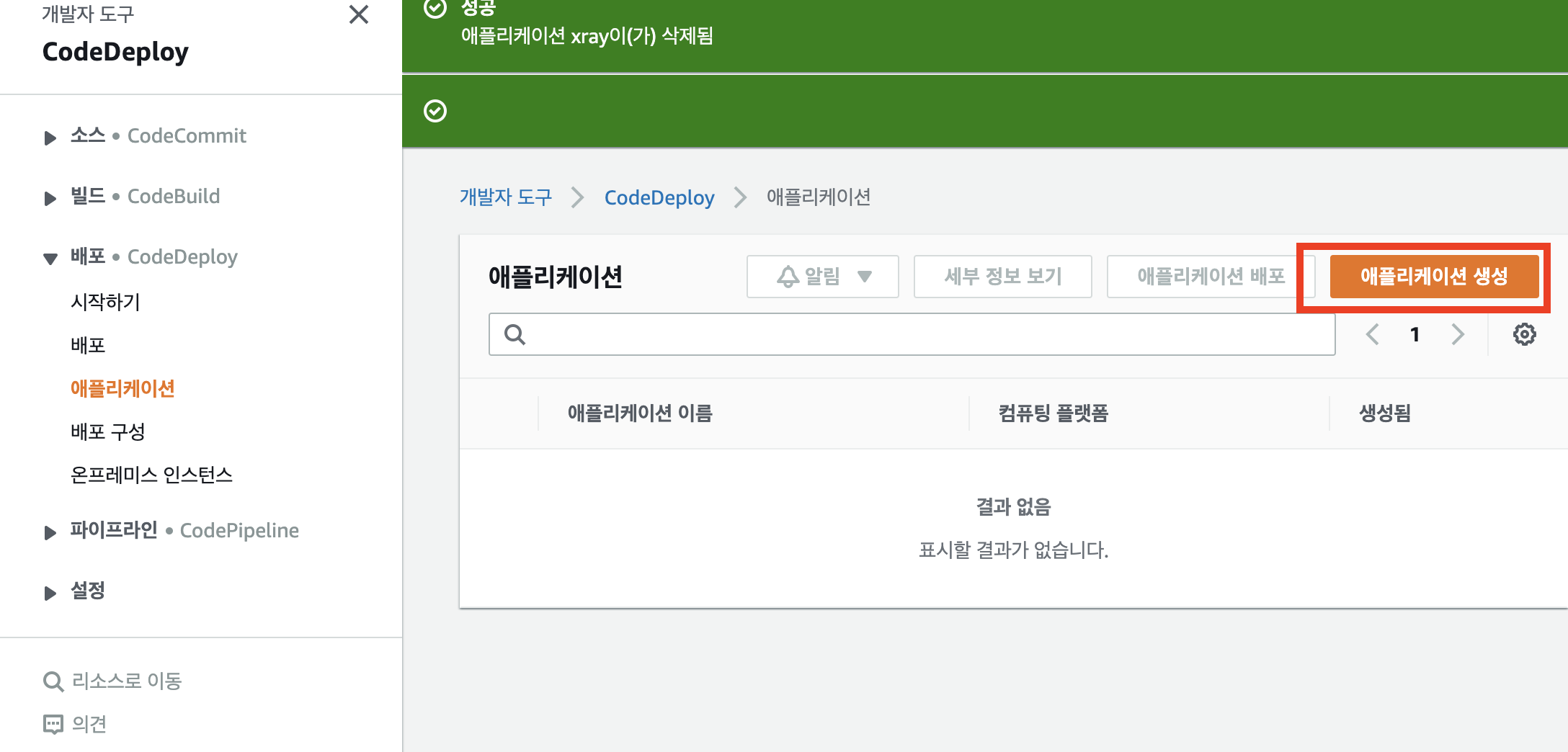This screenshot has height=752, width=1568.
Task: Click the bell icon in 알림
Action: coord(788,276)
